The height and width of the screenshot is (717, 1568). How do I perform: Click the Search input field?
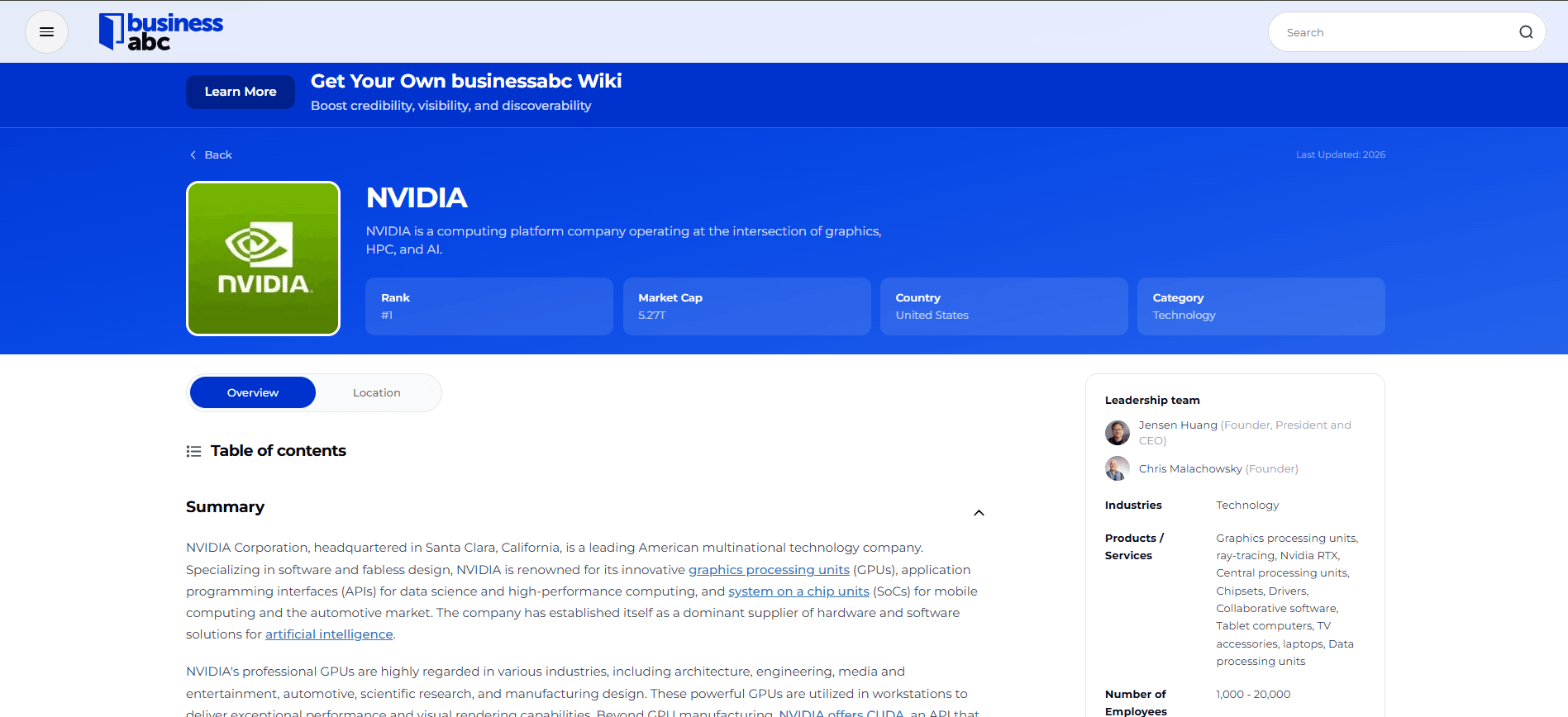tap(1407, 32)
